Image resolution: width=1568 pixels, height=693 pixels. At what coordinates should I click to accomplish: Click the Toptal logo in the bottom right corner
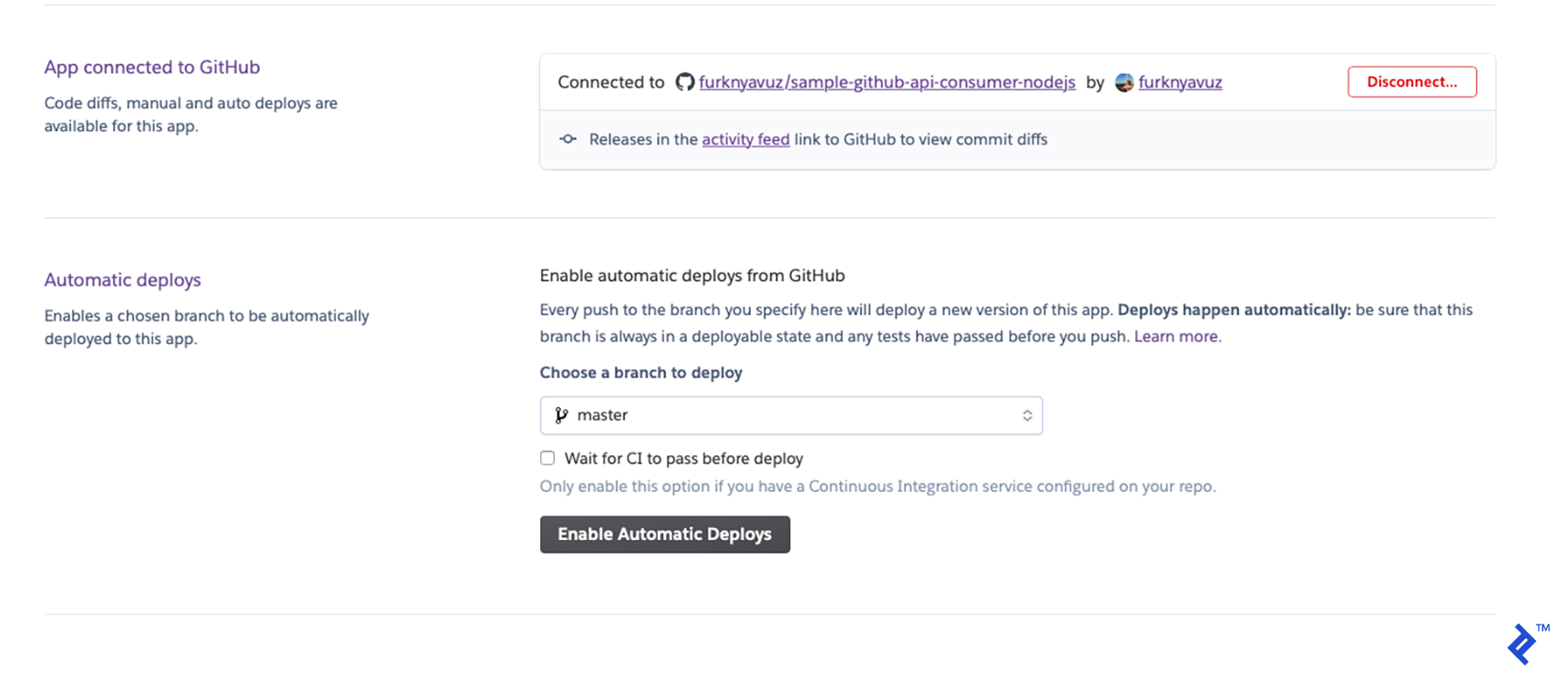coord(1521,644)
